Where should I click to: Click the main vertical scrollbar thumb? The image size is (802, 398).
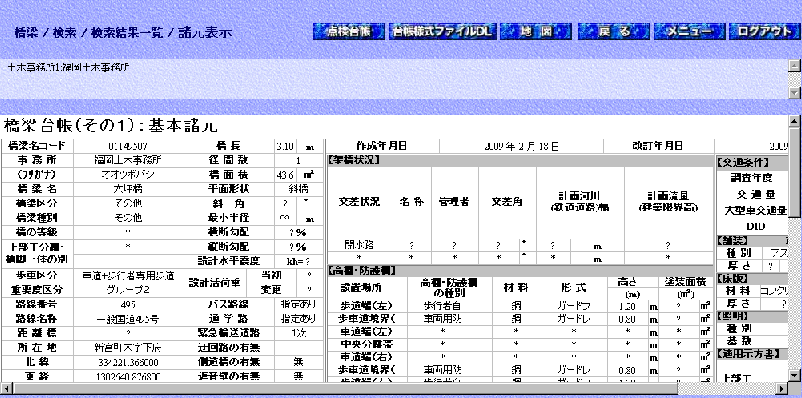(x=794, y=171)
